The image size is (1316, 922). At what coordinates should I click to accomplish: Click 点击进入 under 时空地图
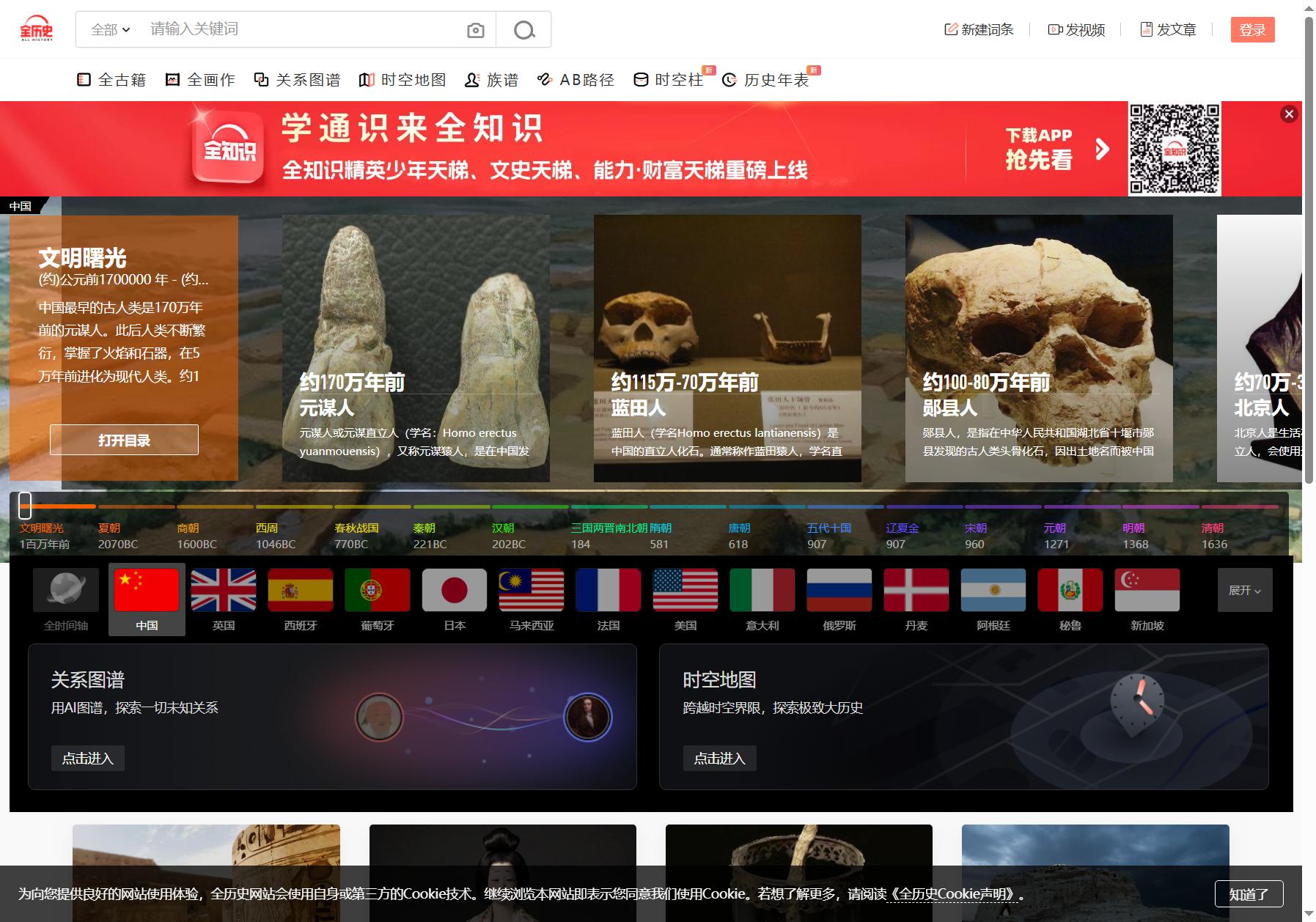pyautogui.click(x=720, y=759)
